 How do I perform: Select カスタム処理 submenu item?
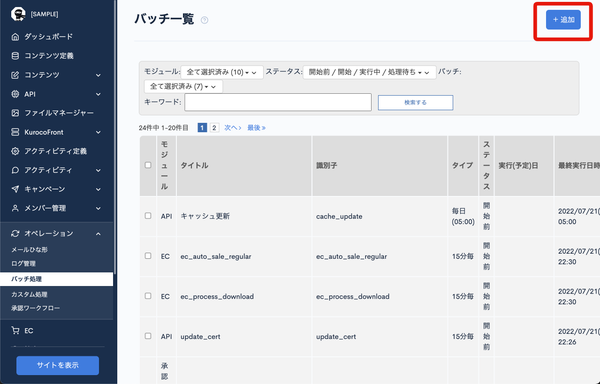click(x=29, y=295)
